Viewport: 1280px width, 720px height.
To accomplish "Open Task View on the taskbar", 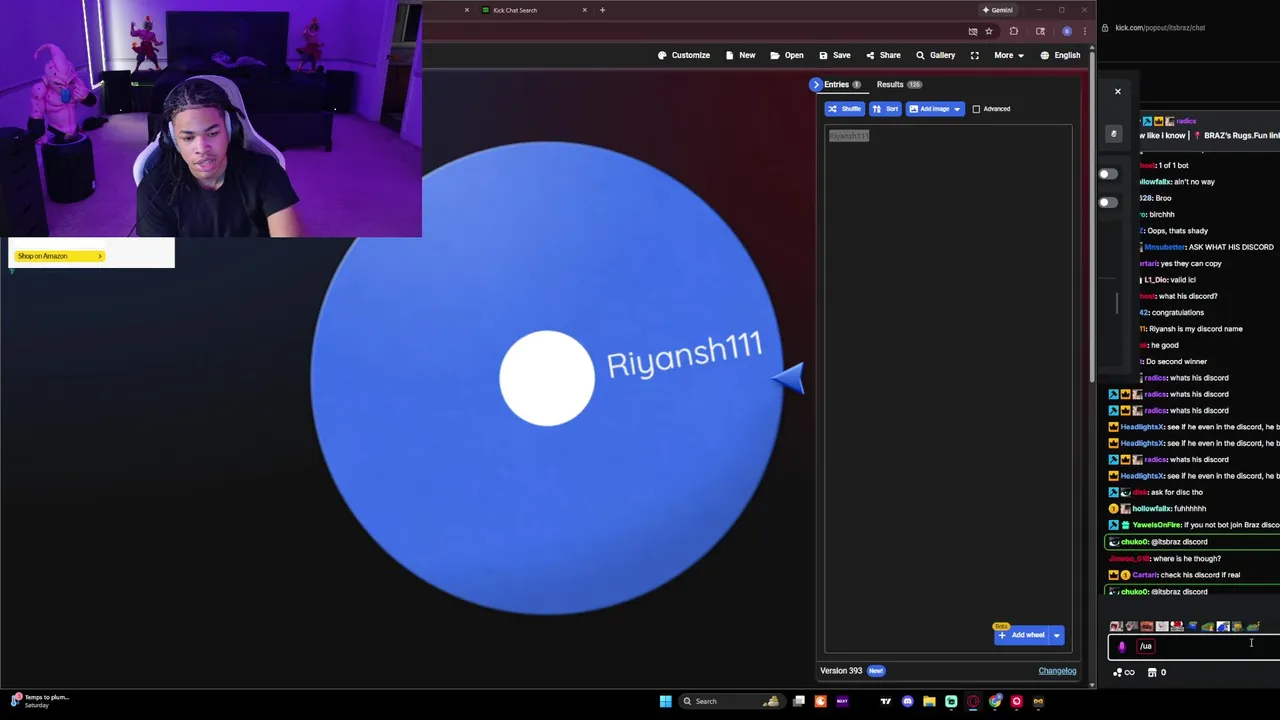I will pos(799,701).
